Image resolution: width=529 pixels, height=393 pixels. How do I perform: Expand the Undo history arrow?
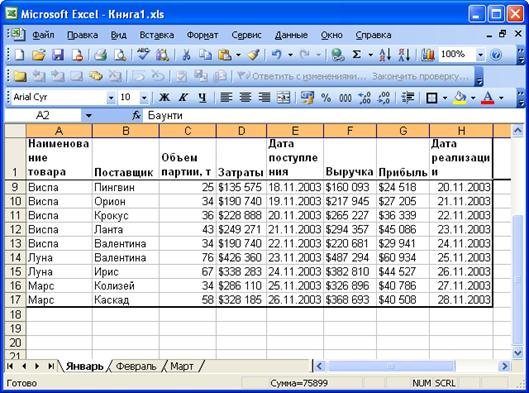tap(290, 55)
